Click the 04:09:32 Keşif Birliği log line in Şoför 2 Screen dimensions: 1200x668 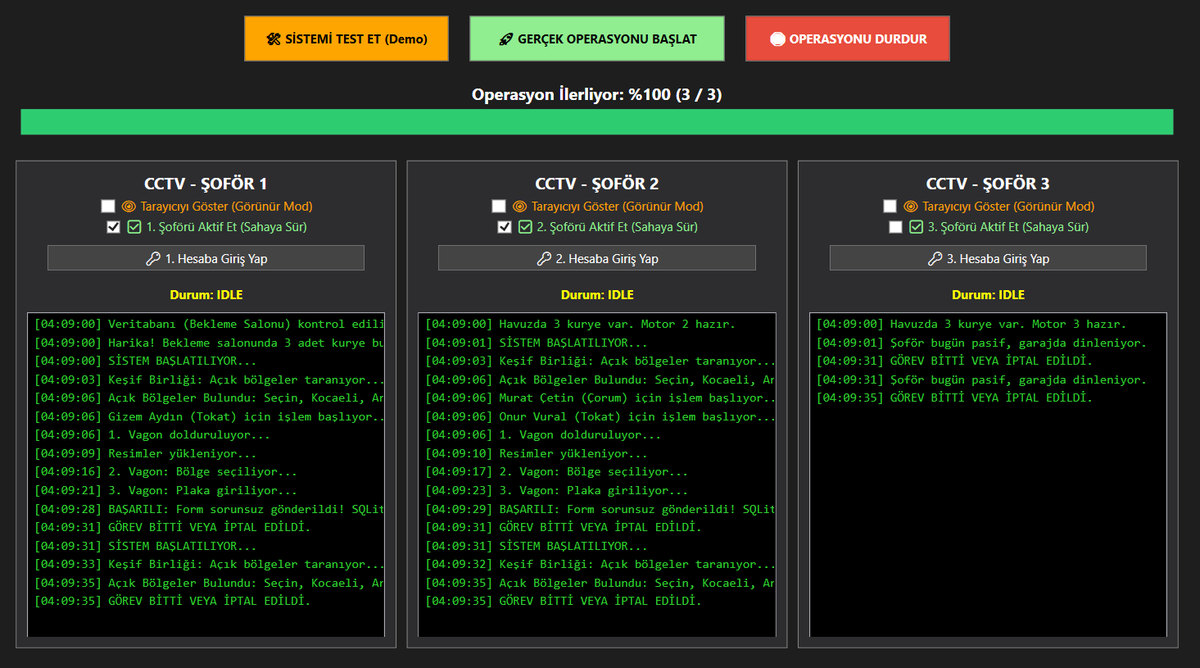tap(600, 564)
